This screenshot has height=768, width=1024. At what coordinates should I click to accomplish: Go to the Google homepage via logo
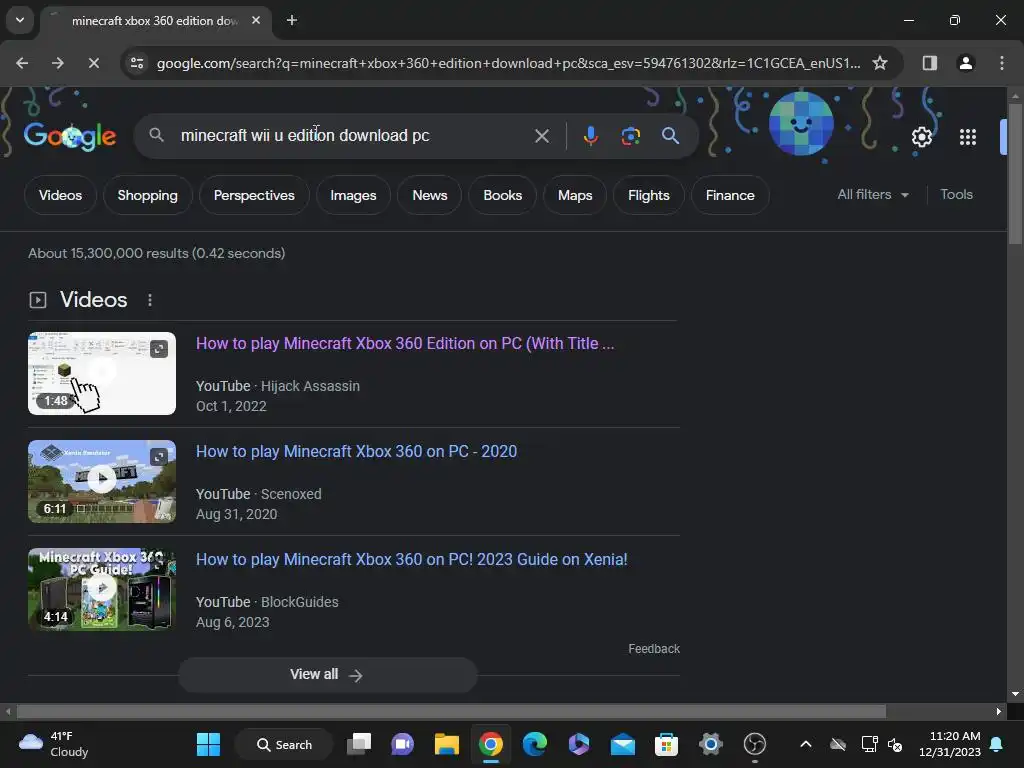tap(70, 136)
